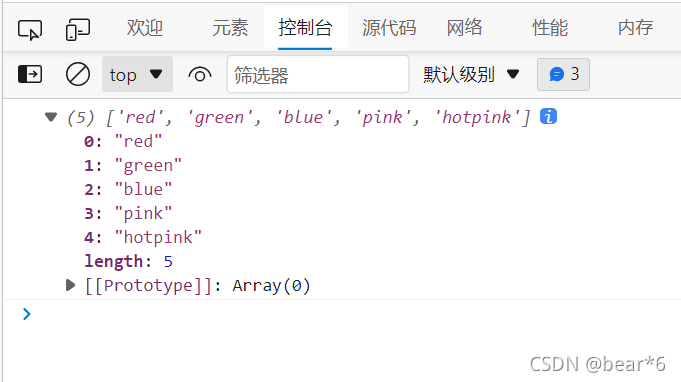The image size is (681, 382).
Task: Open live expression with the eye icon
Action: pos(200,75)
